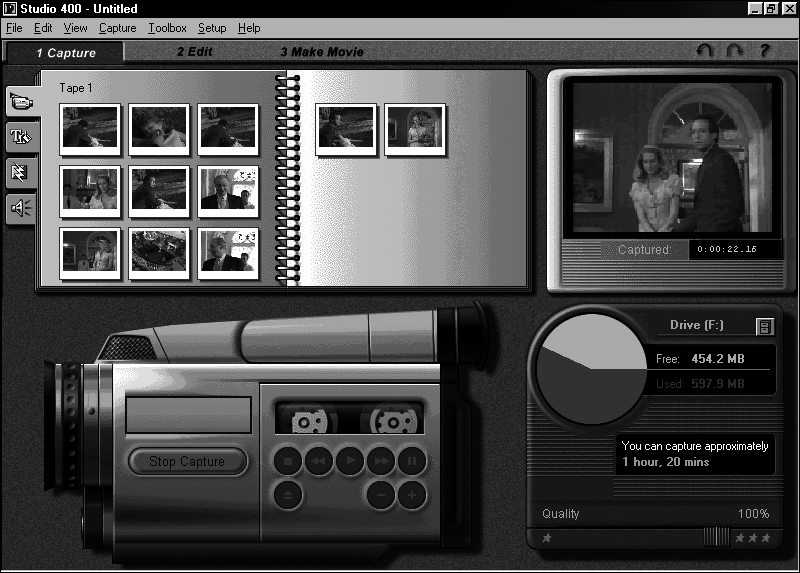Image resolution: width=800 pixels, height=573 pixels.
Task: Select third thumbnail in bottom row
Action: click(x=228, y=254)
